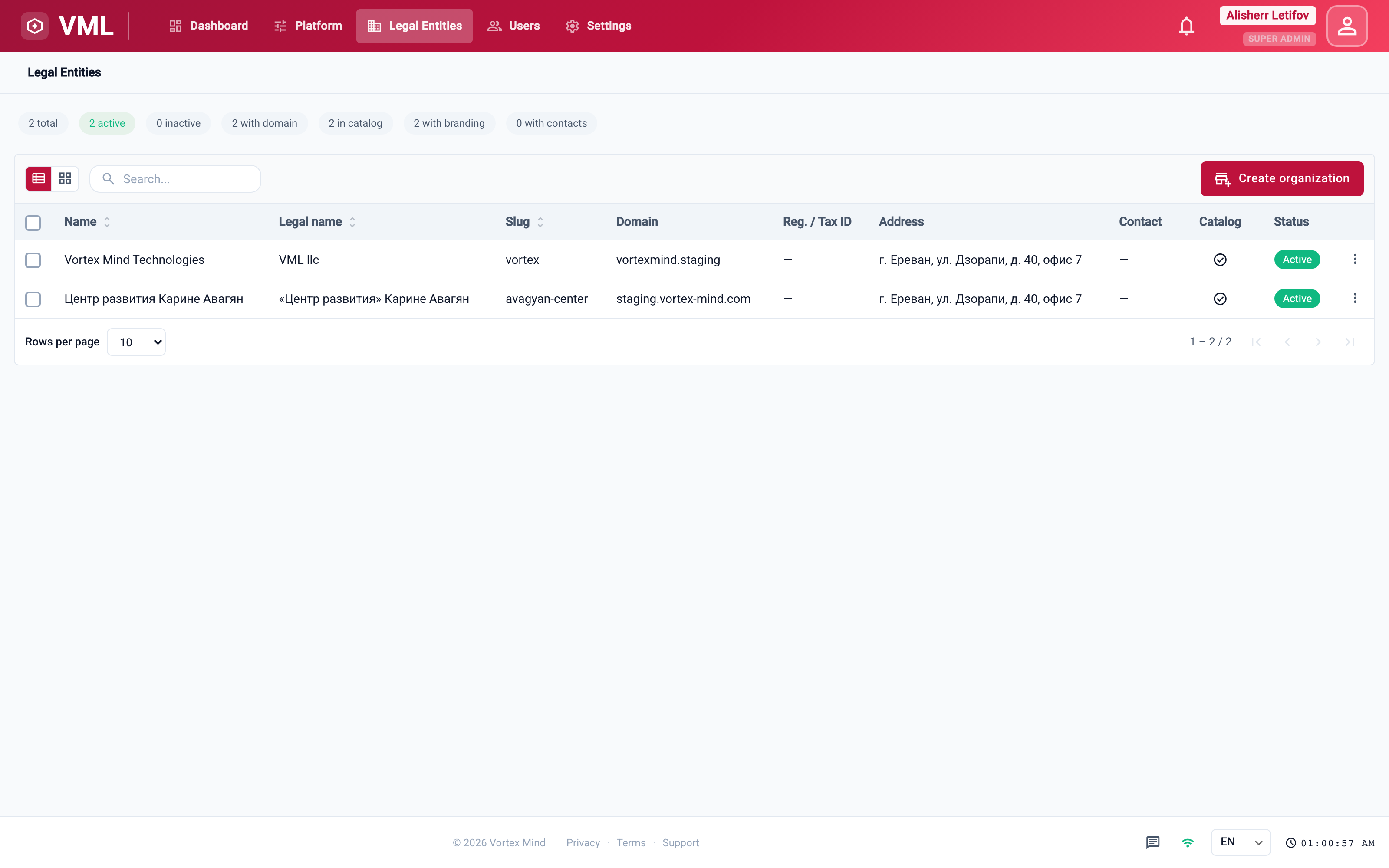The image size is (1389, 868).
Task: Click the vortexmind.staging domain
Action: point(668,260)
